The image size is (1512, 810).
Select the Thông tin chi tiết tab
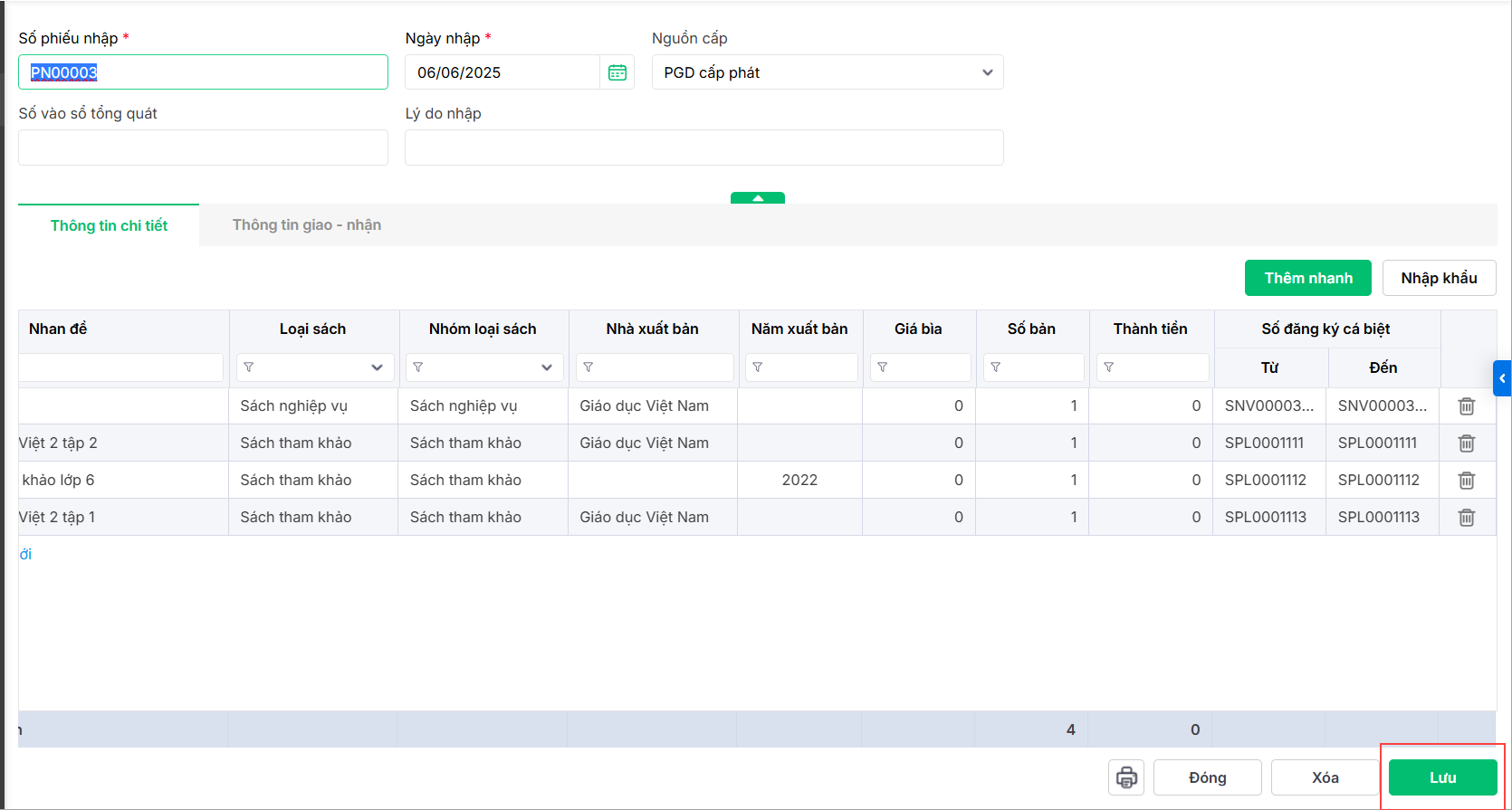(109, 225)
